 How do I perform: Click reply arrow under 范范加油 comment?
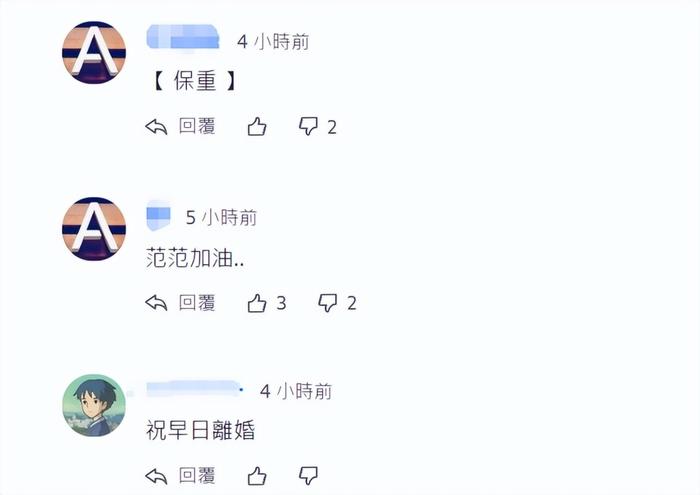(x=156, y=303)
